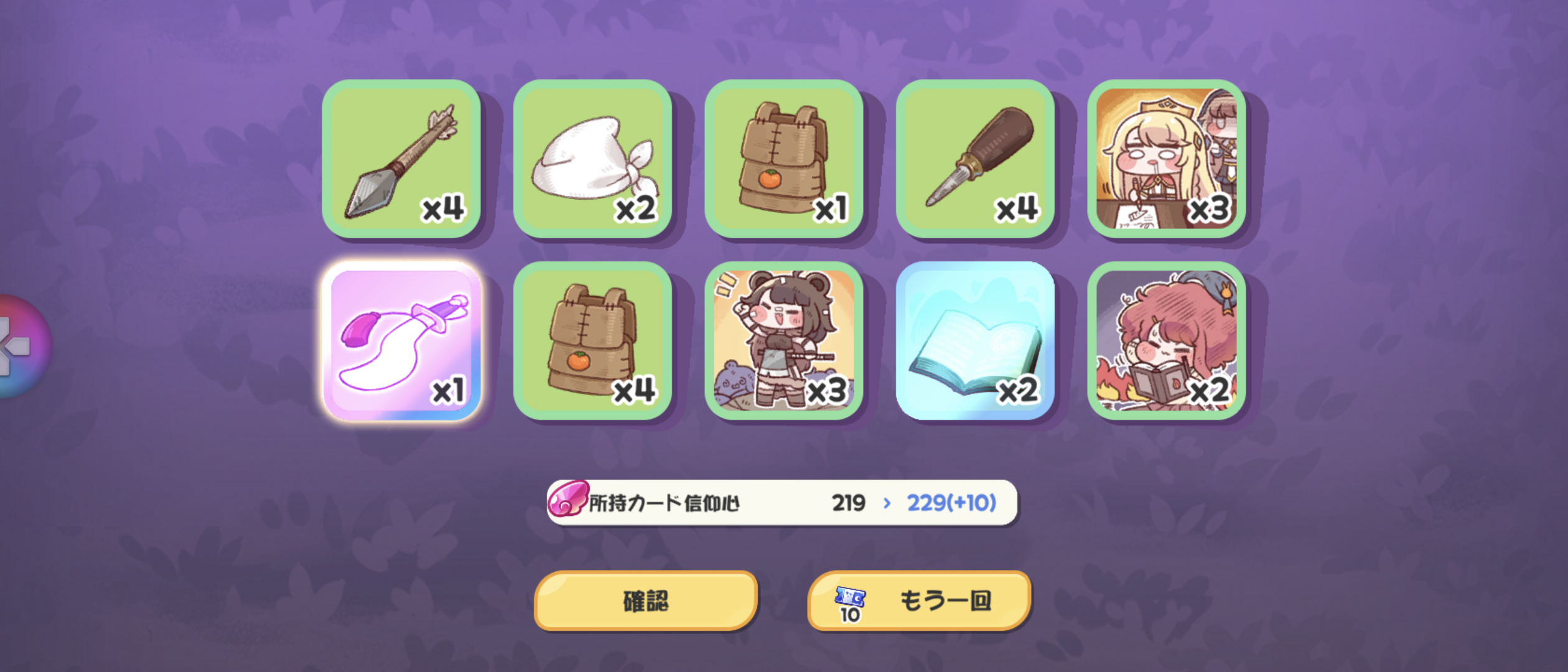The height and width of the screenshot is (672, 1568).
Task: Select the glowing purple dagger item
Action: [x=401, y=341]
